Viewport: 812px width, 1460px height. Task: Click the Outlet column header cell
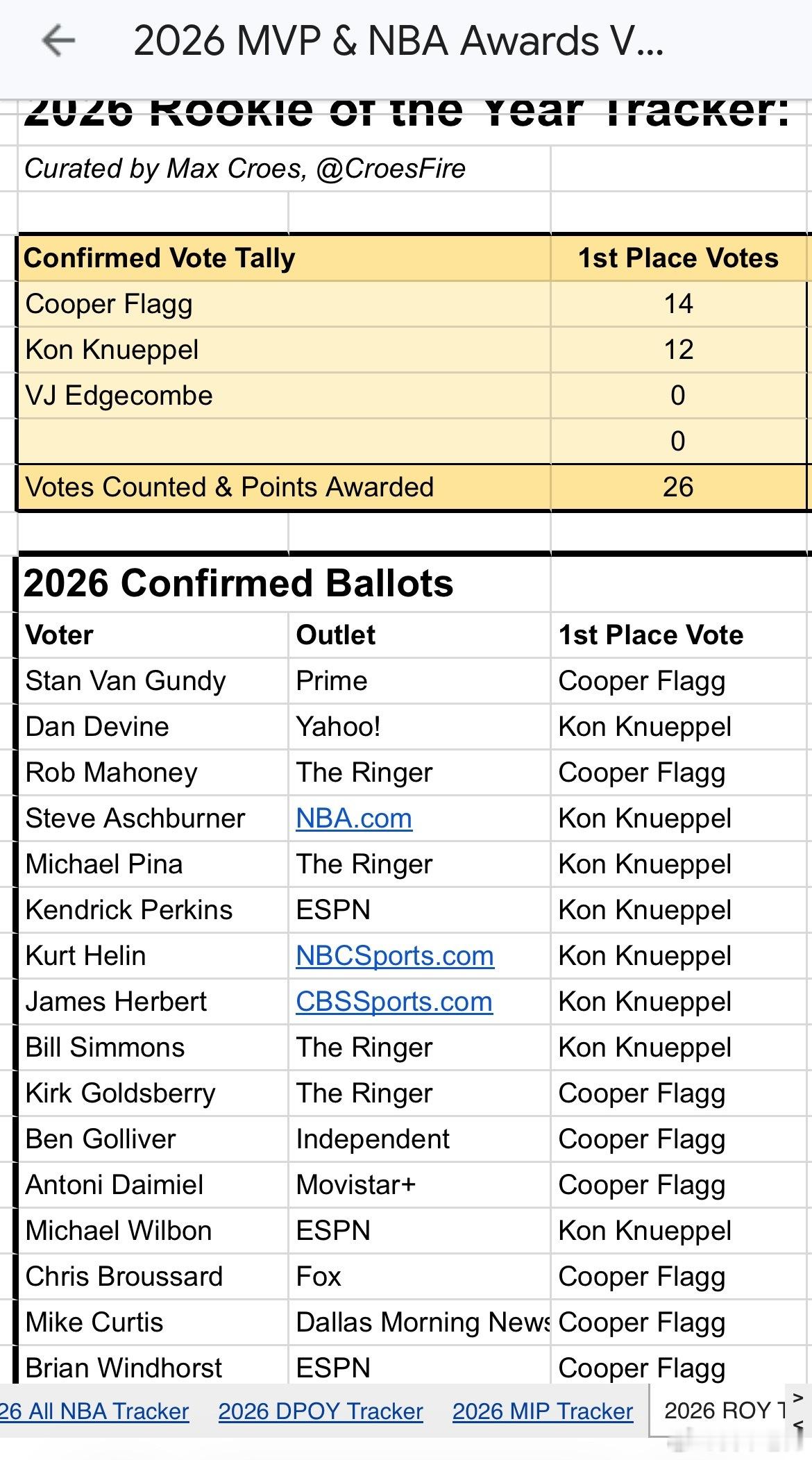click(x=336, y=635)
